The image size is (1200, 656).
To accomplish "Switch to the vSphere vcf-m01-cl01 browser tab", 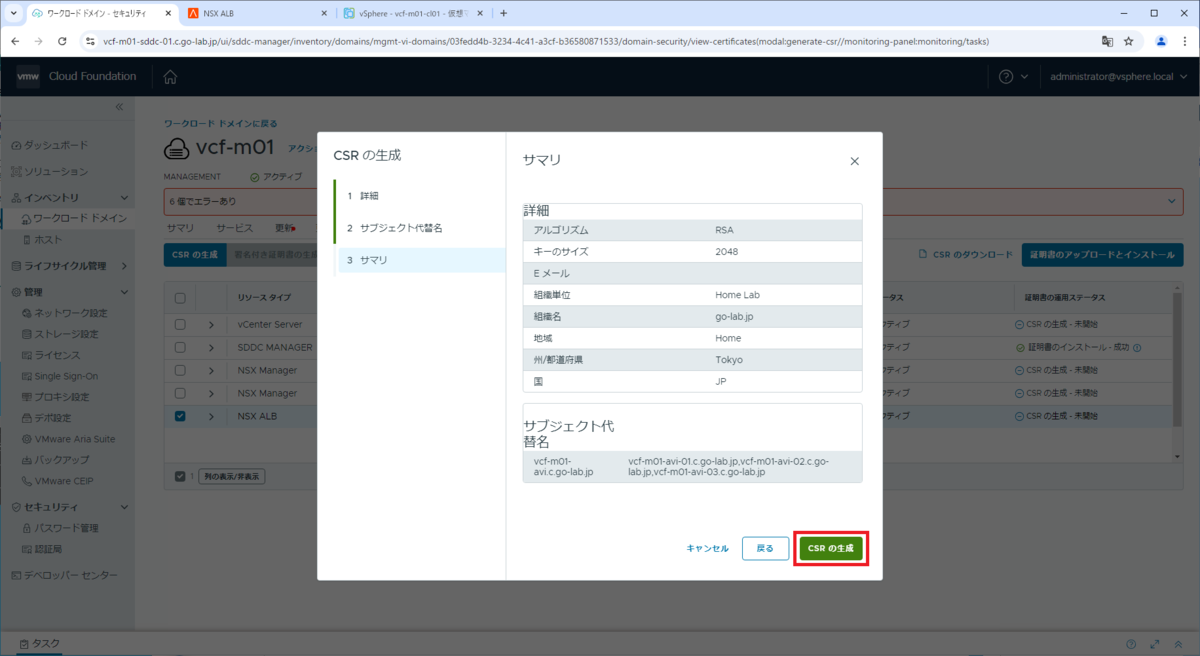I will 414,13.
